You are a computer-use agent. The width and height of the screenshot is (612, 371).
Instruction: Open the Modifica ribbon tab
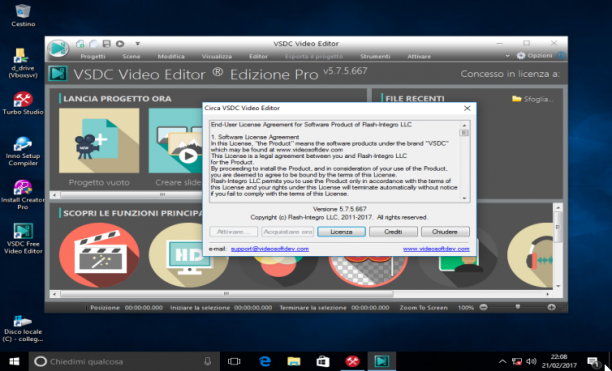pyautogui.click(x=171, y=57)
